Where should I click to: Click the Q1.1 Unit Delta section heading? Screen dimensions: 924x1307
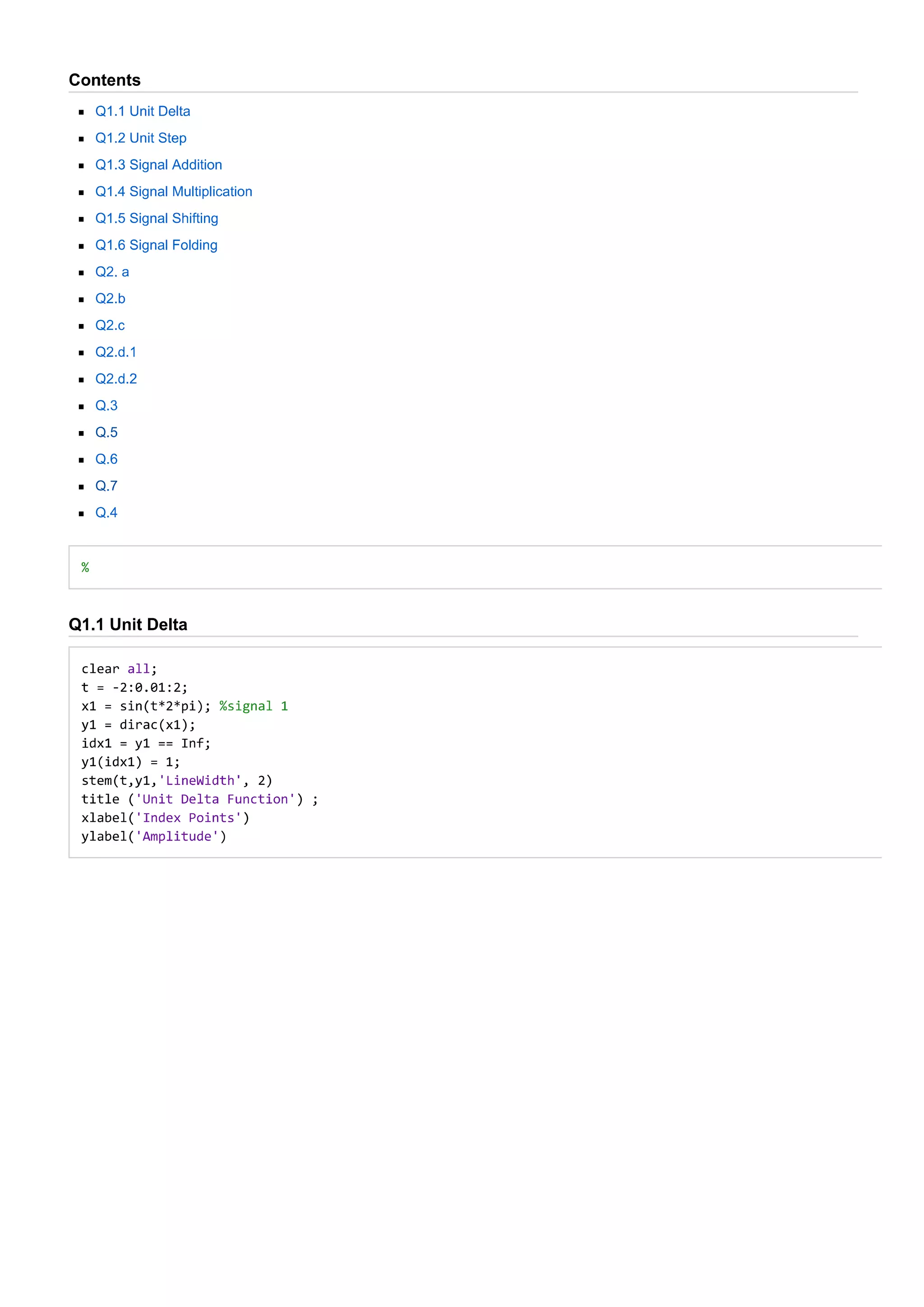tap(128, 625)
